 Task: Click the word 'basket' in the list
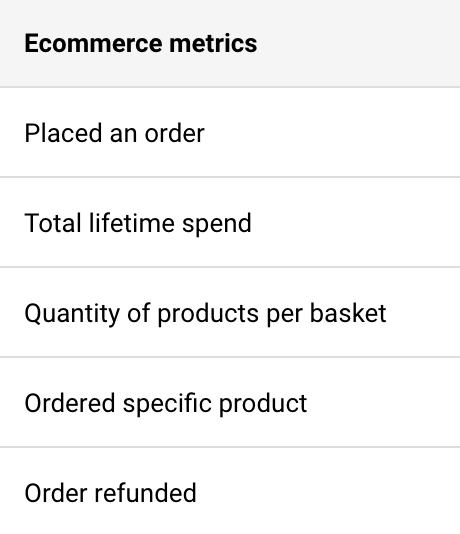point(348,313)
